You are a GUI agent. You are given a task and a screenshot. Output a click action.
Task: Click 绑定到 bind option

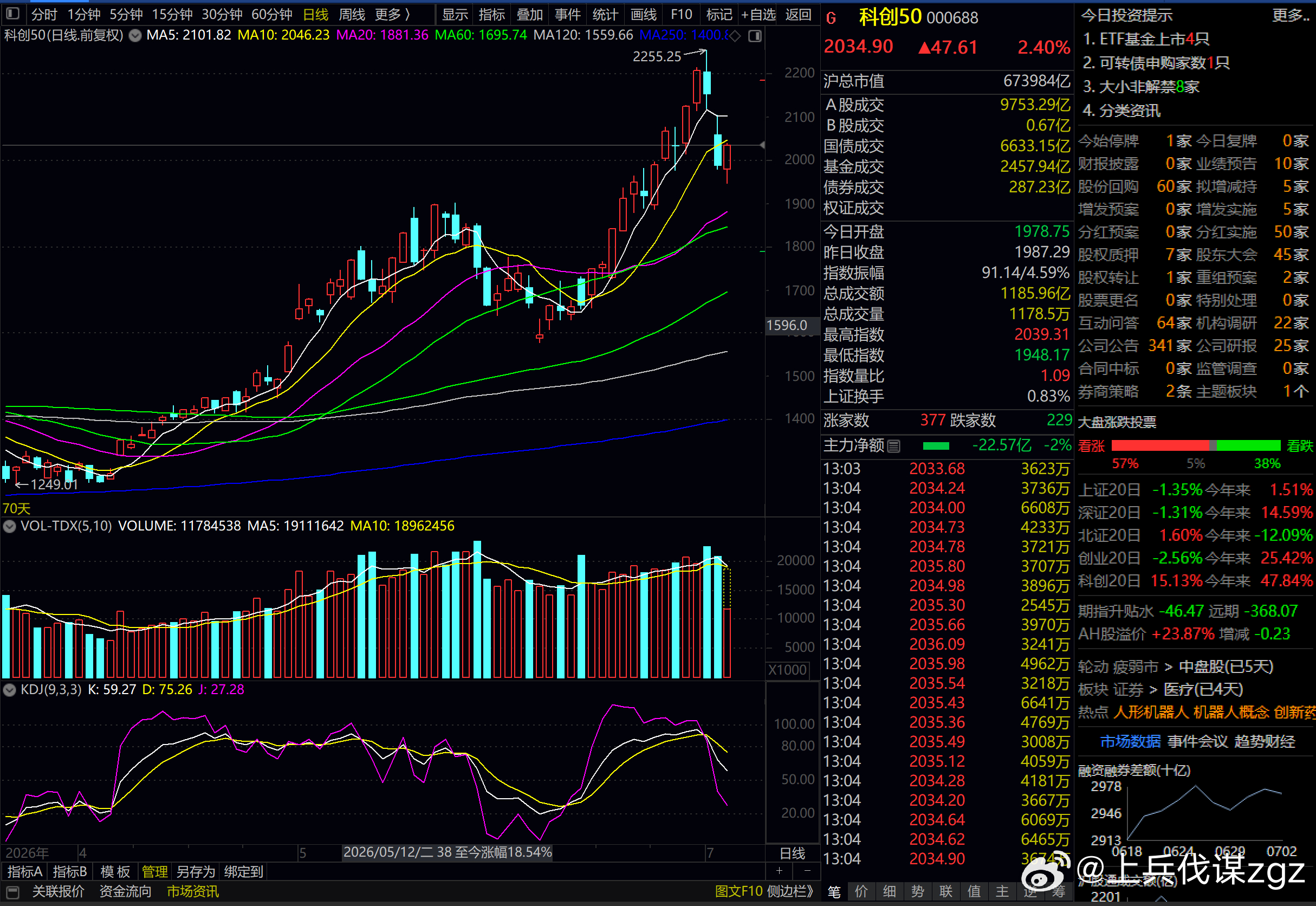tap(243, 871)
